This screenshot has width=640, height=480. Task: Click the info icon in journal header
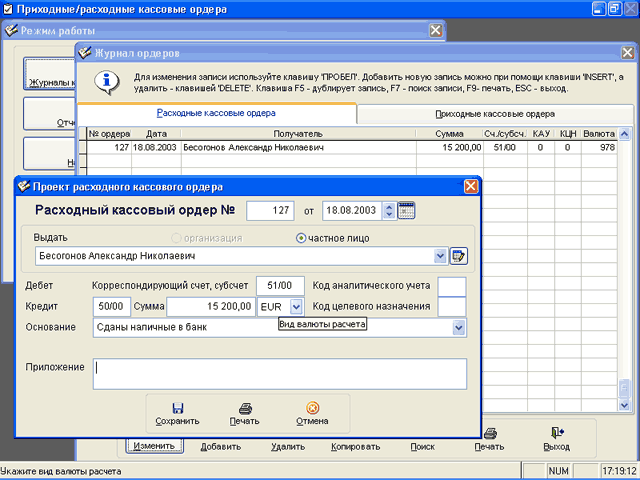102,81
